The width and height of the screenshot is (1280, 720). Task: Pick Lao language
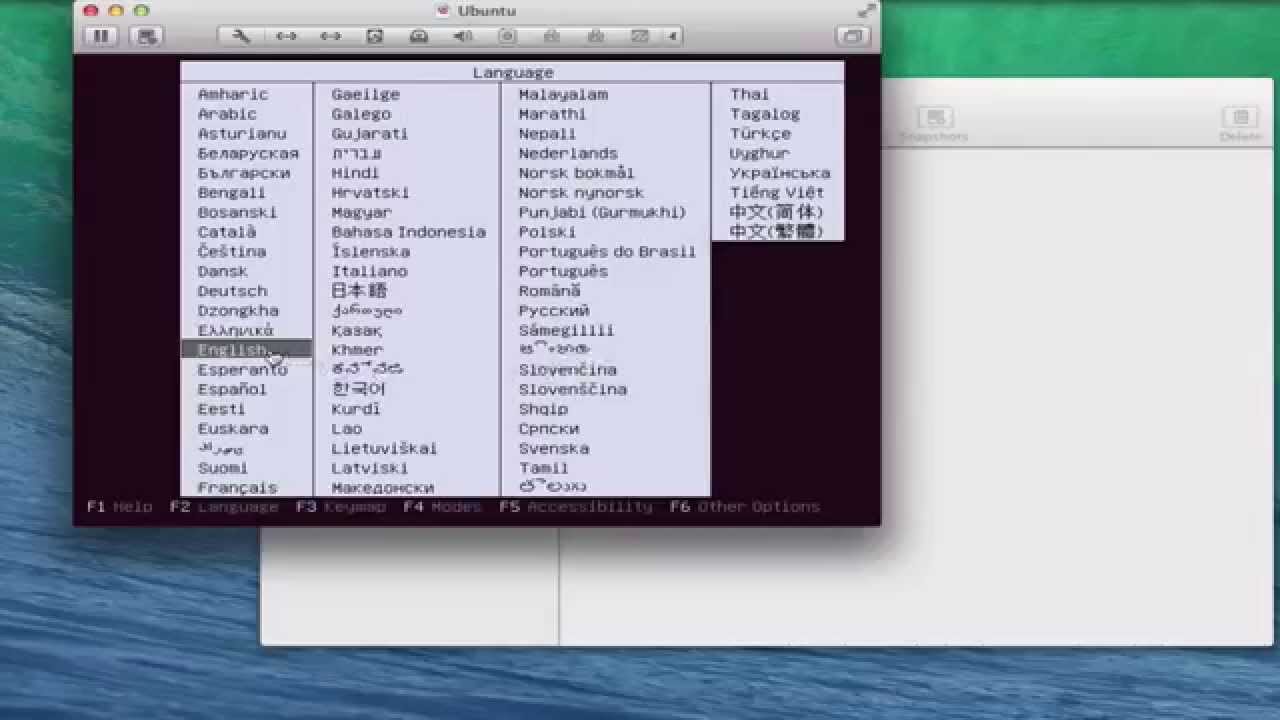coord(346,429)
